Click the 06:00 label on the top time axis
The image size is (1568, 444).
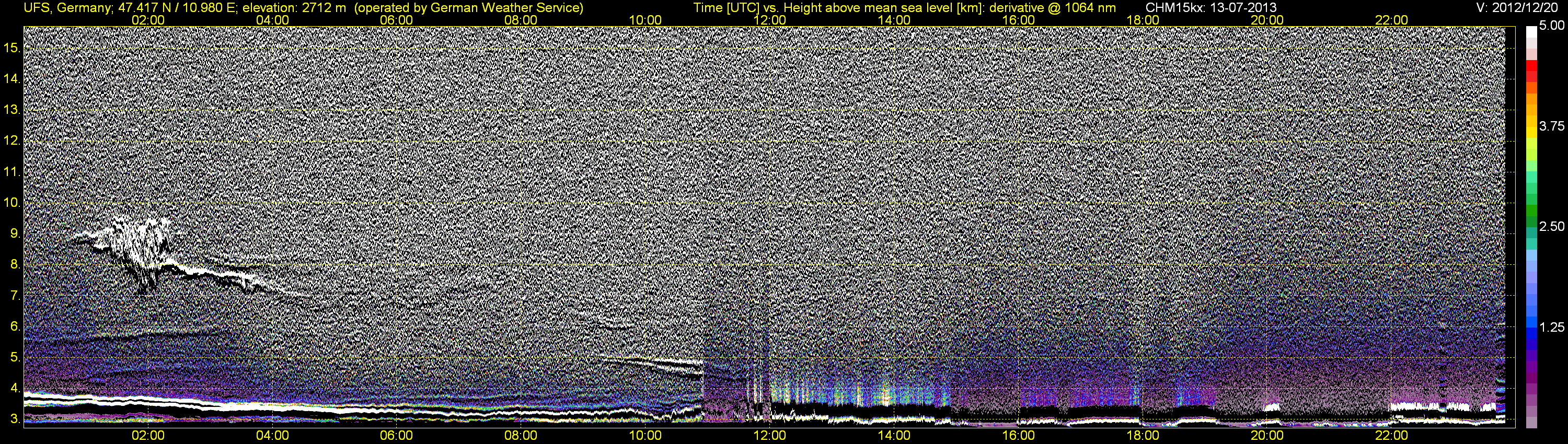pos(396,20)
